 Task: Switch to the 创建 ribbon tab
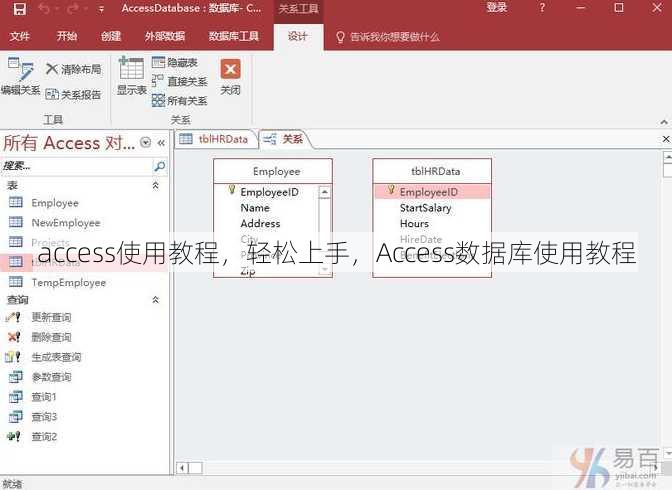coord(111,36)
